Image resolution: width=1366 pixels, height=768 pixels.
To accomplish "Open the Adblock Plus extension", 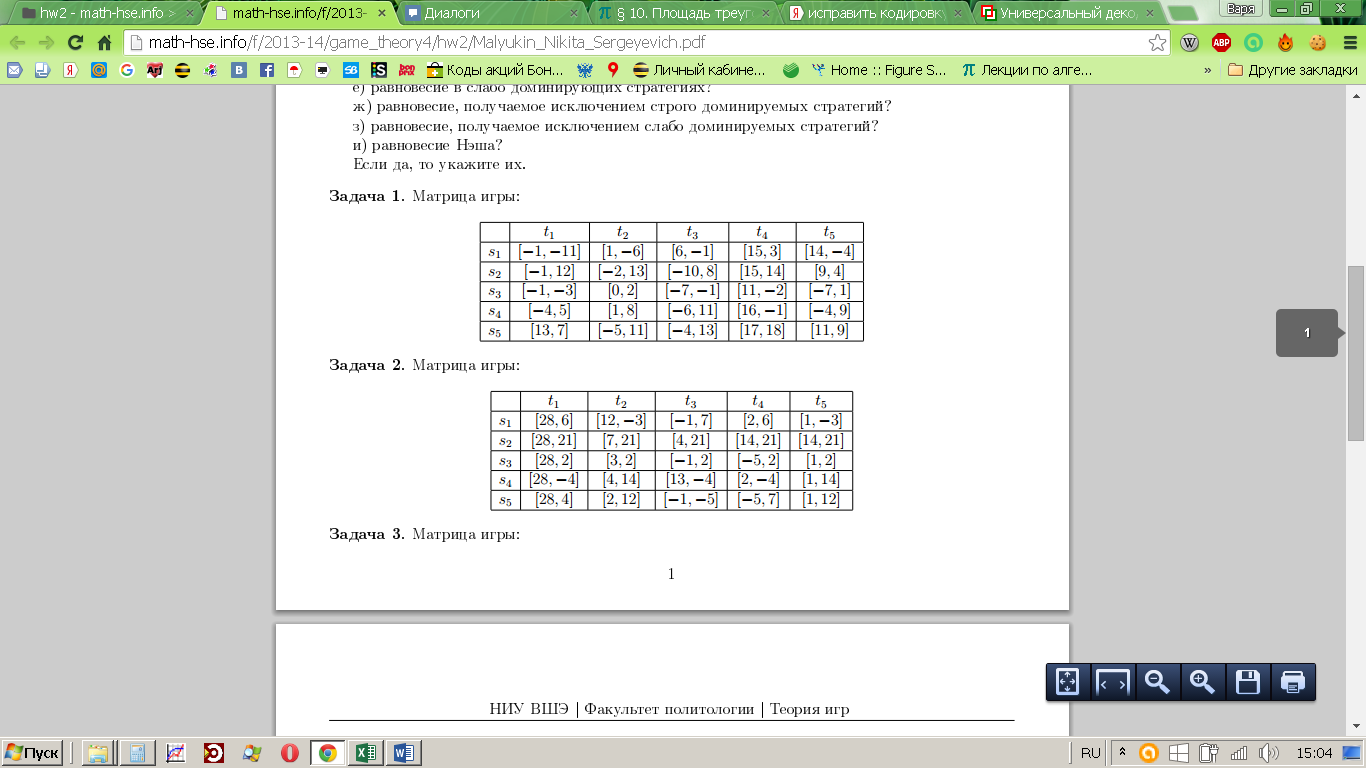I will [x=1221, y=43].
